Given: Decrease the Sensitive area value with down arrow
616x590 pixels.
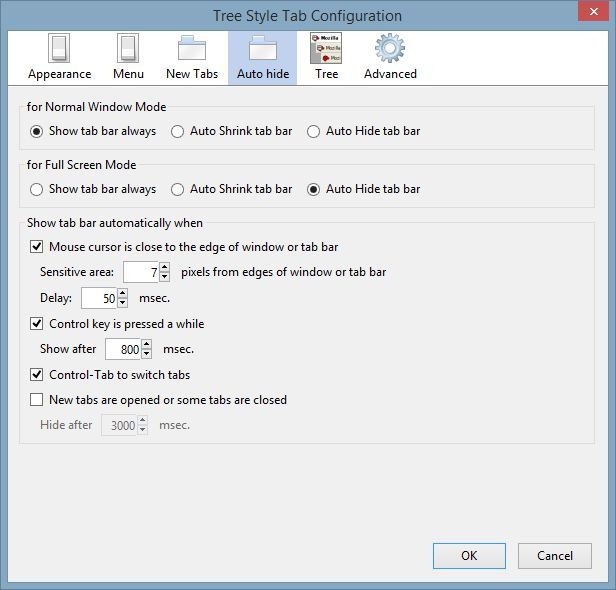Looking at the screenshot, I should click(x=165, y=277).
